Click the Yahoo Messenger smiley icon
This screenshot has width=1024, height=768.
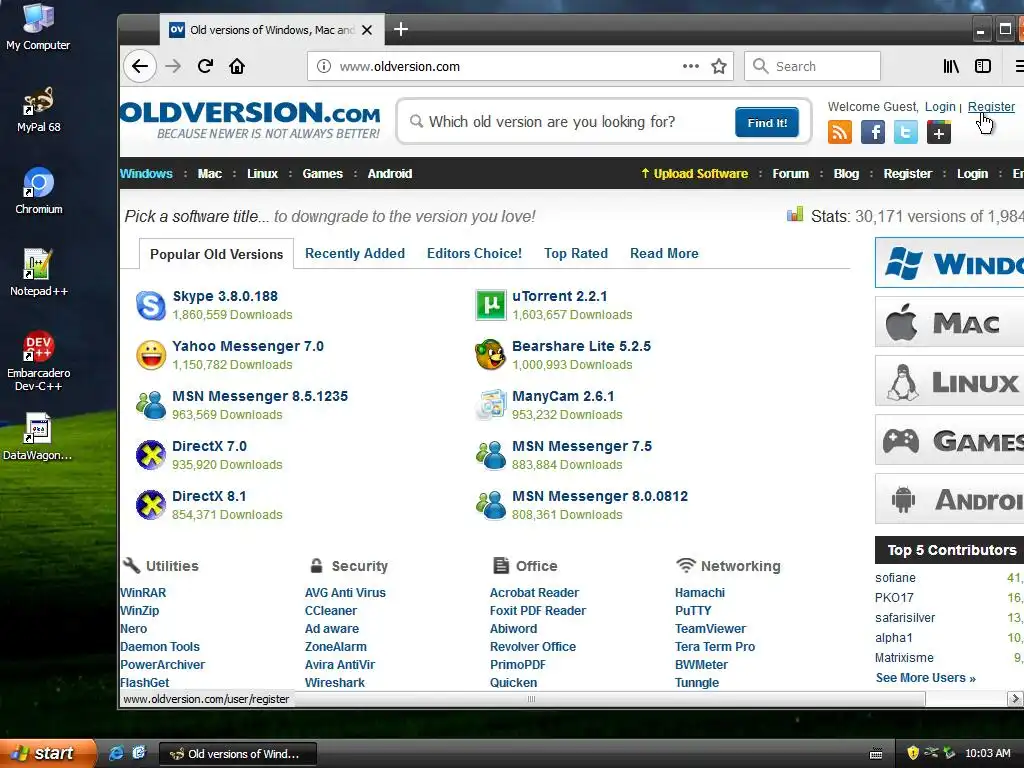pyautogui.click(x=151, y=355)
